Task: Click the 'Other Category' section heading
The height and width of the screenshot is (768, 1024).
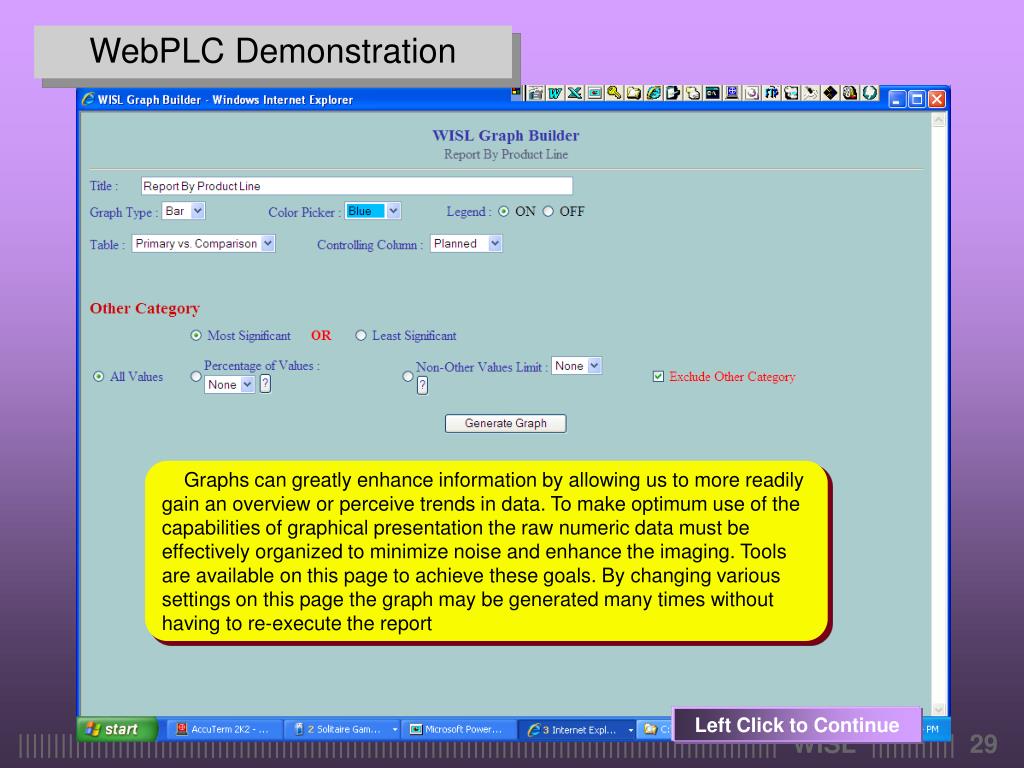Action: (144, 308)
